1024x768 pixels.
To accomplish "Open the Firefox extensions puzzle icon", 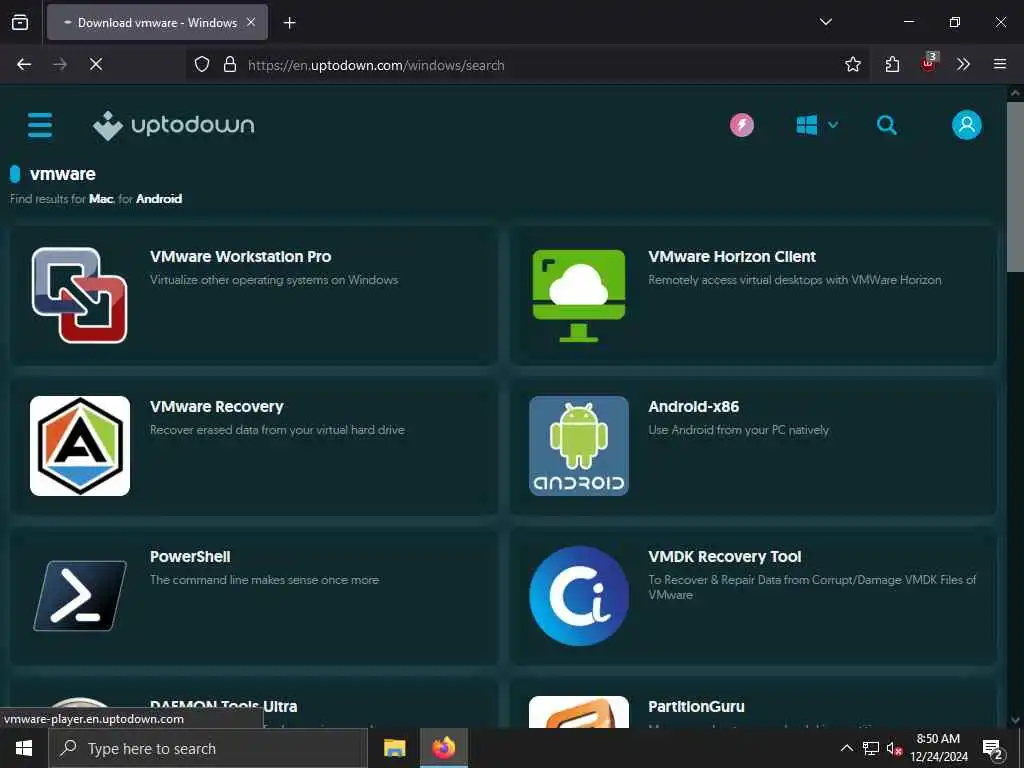I will [892, 64].
